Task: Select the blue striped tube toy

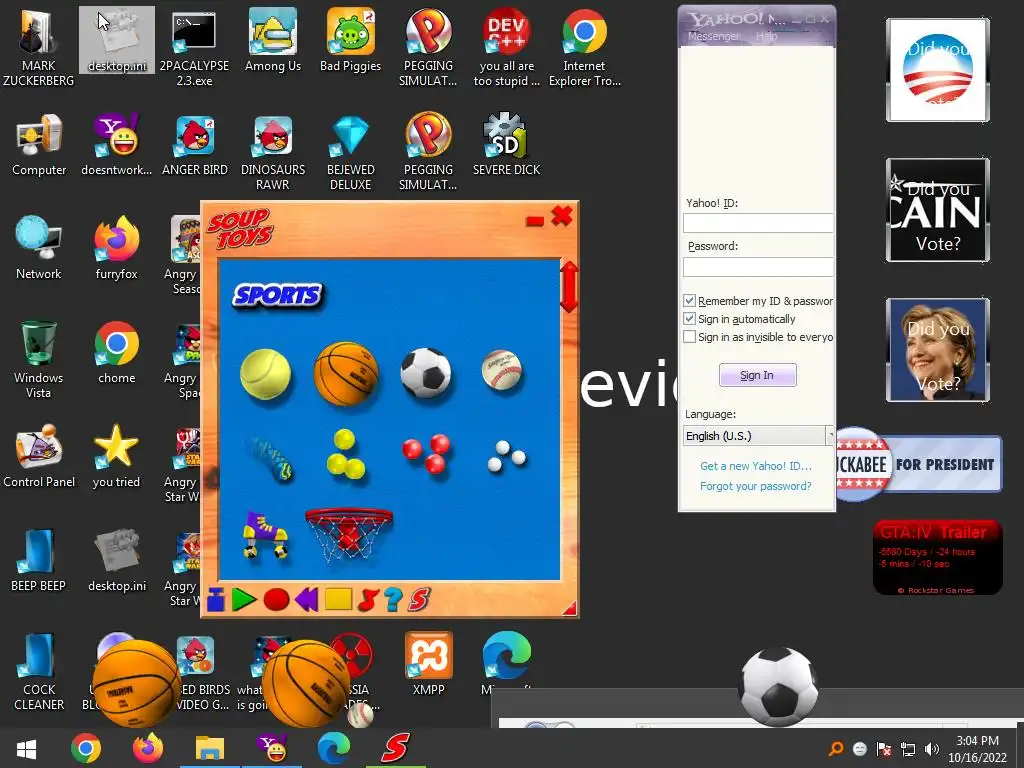Action: (x=270, y=458)
